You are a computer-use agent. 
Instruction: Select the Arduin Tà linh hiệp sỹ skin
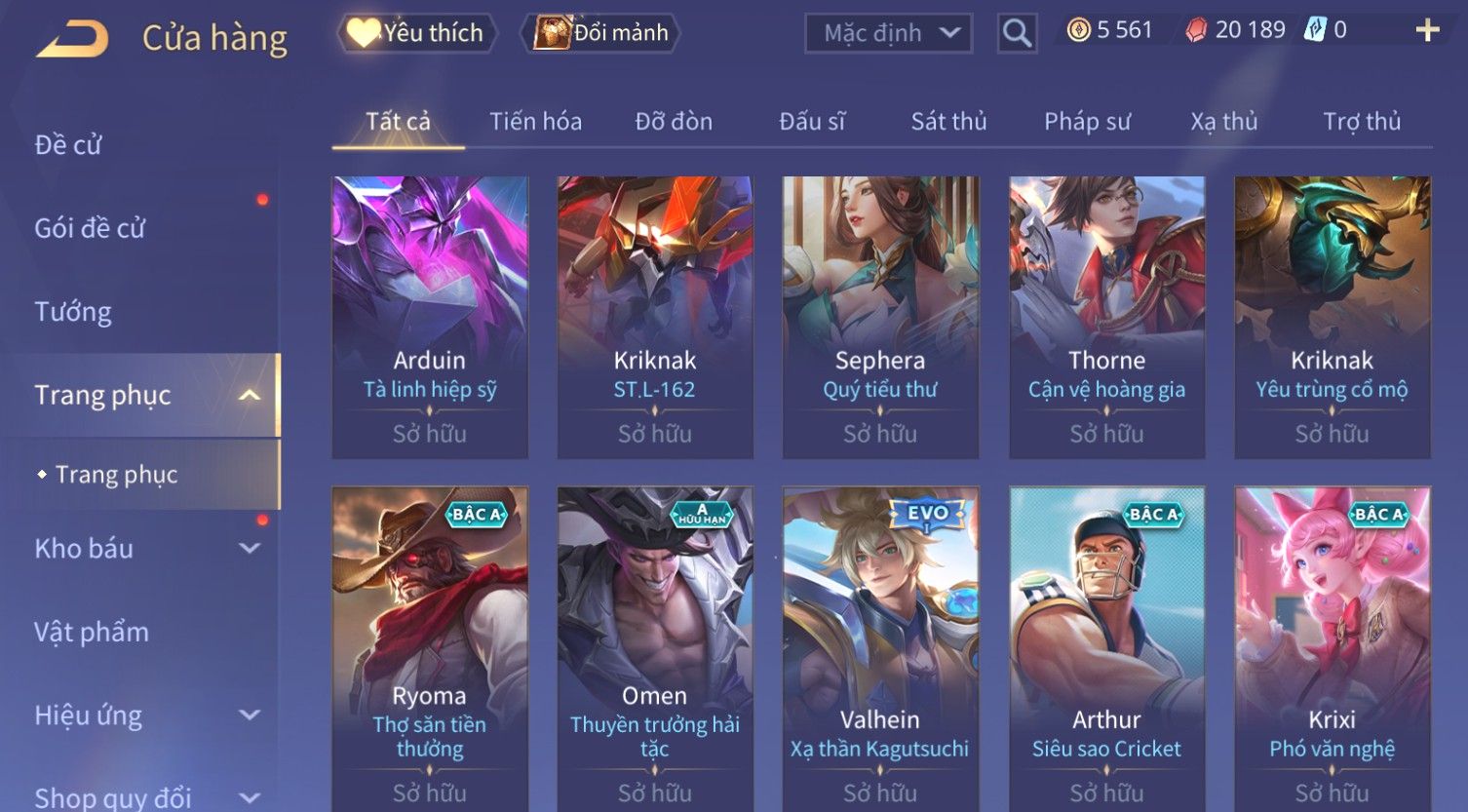430,318
